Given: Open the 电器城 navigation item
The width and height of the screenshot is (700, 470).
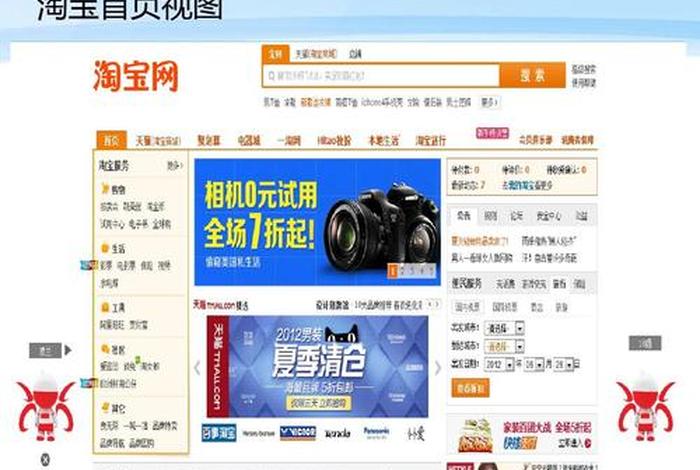Looking at the screenshot, I should (x=249, y=141).
